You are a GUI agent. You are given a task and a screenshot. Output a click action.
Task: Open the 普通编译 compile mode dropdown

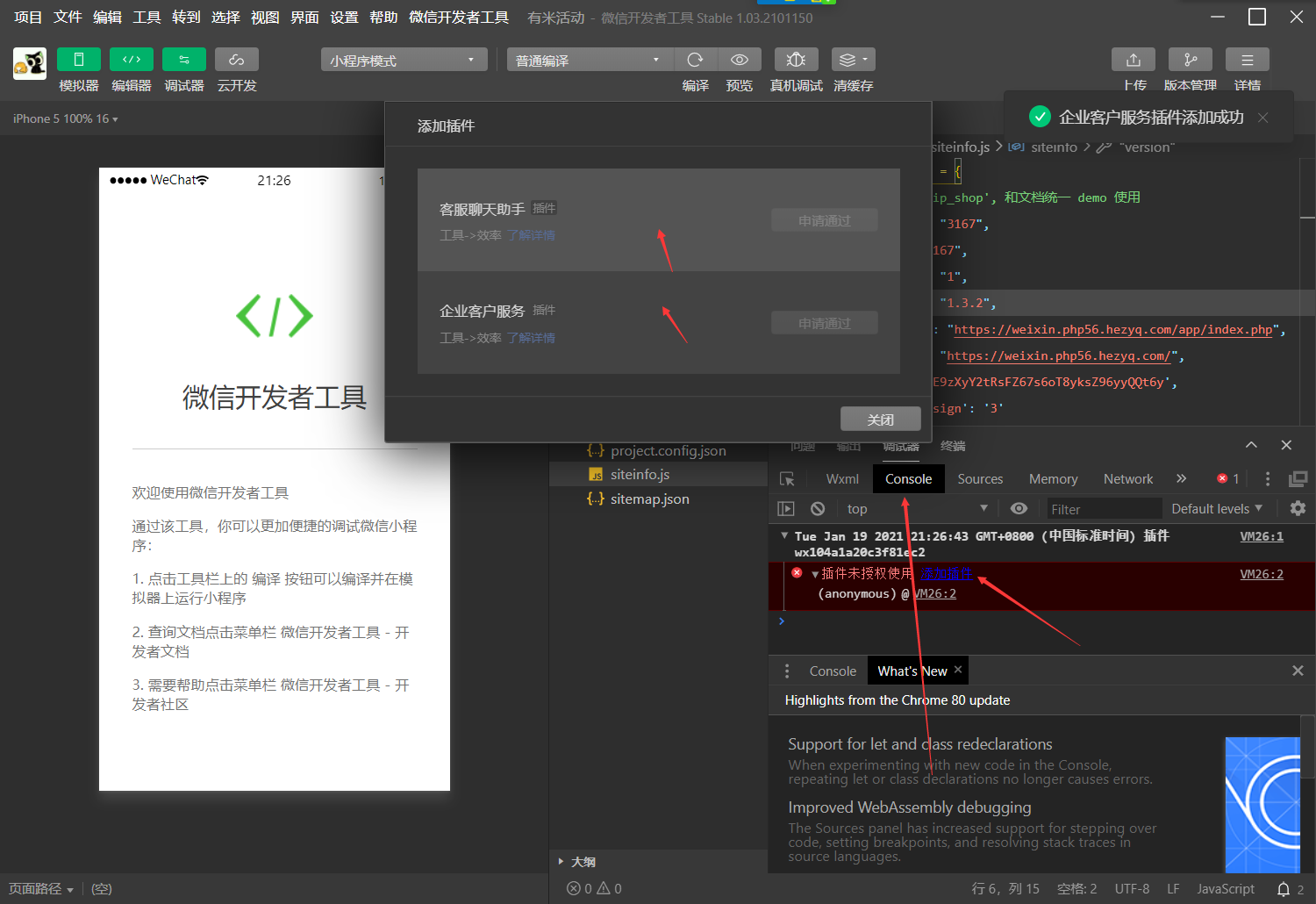[x=590, y=60]
